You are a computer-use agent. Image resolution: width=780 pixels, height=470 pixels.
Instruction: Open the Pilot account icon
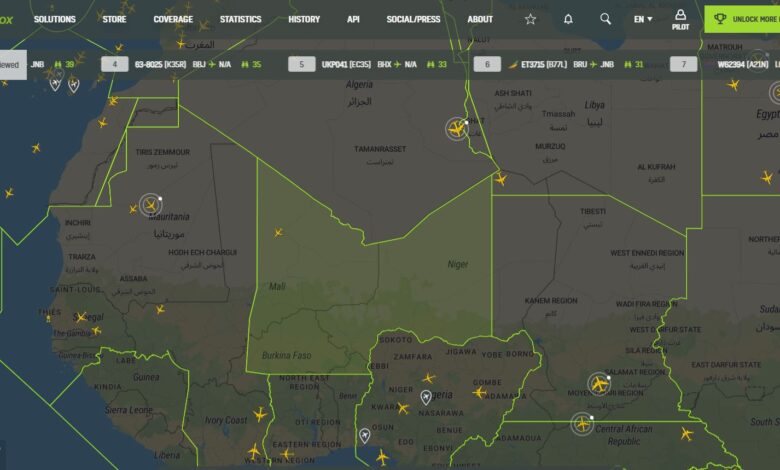pos(680,19)
